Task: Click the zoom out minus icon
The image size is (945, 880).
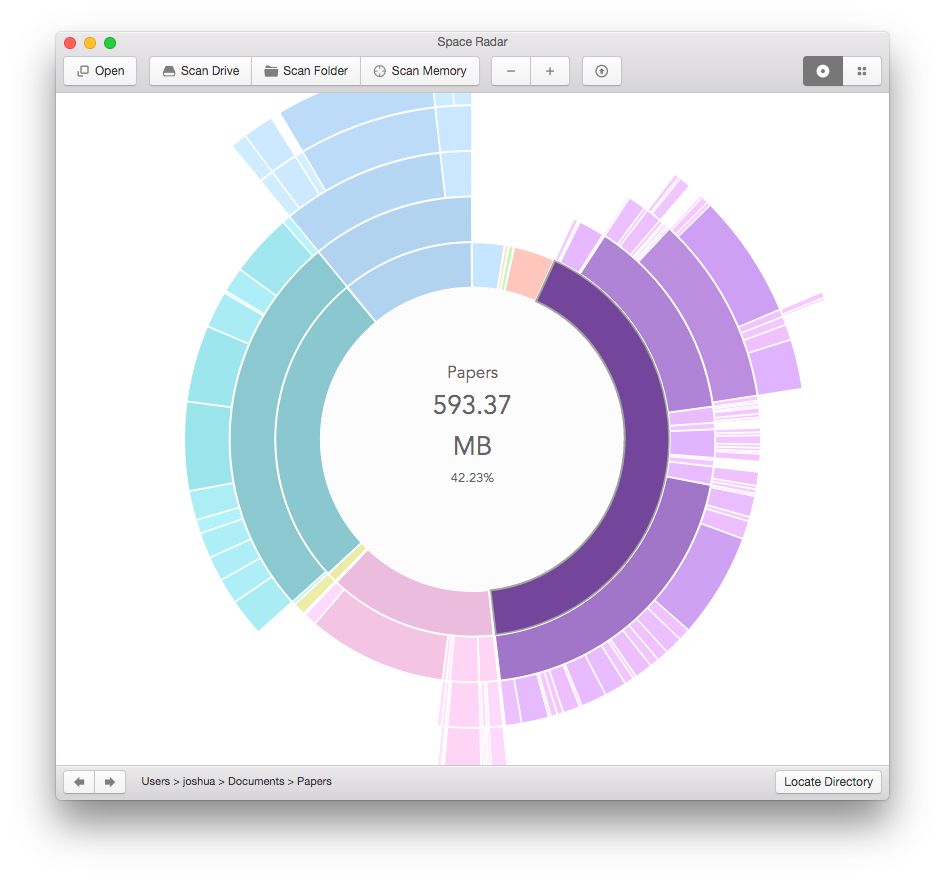Action: tap(509, 71)
